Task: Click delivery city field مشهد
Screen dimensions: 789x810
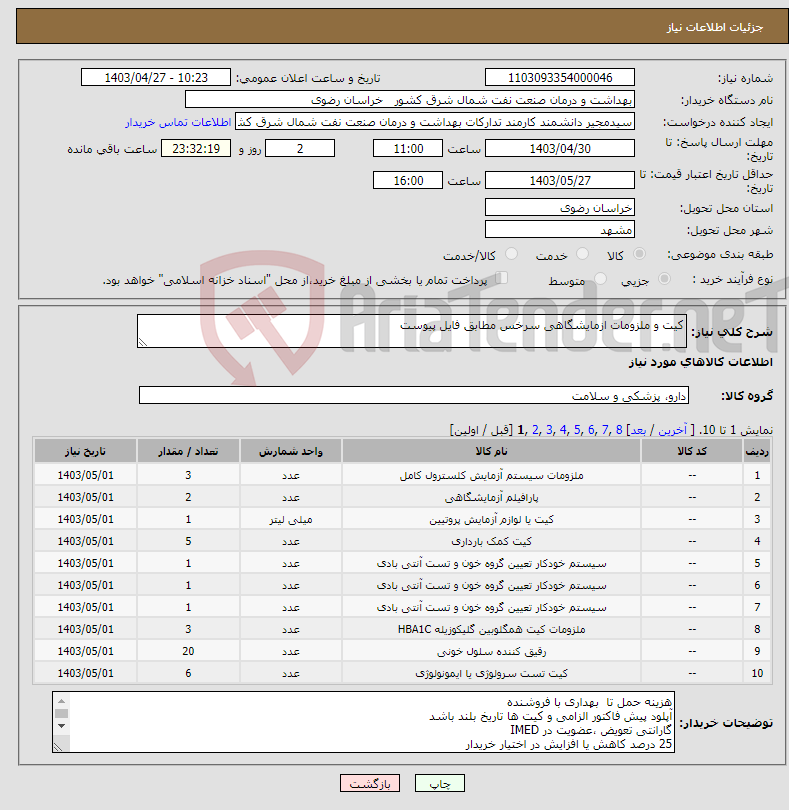Action: click(x=560, y=229)
